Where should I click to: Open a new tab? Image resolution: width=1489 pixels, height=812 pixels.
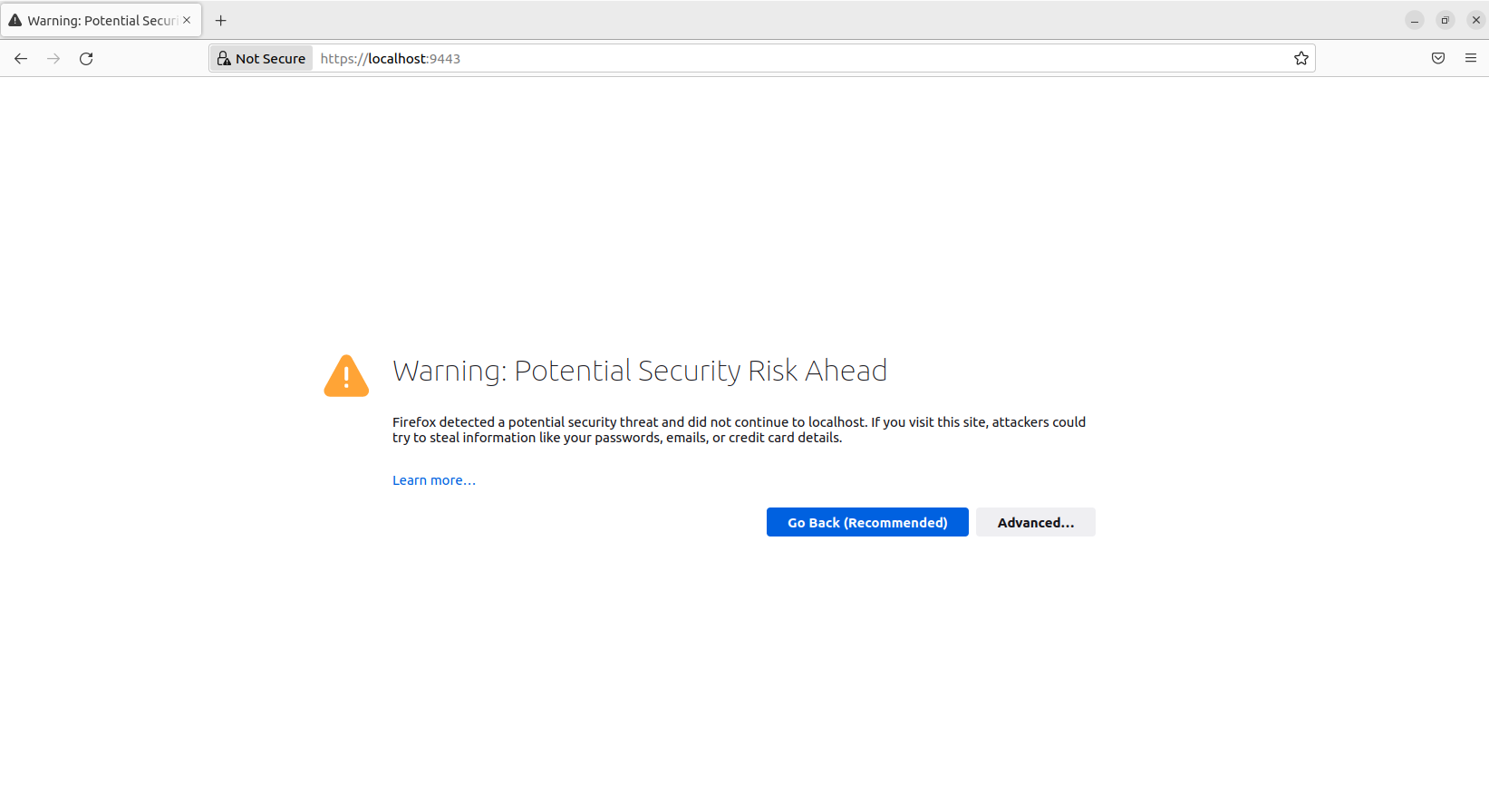coord(220,20)
